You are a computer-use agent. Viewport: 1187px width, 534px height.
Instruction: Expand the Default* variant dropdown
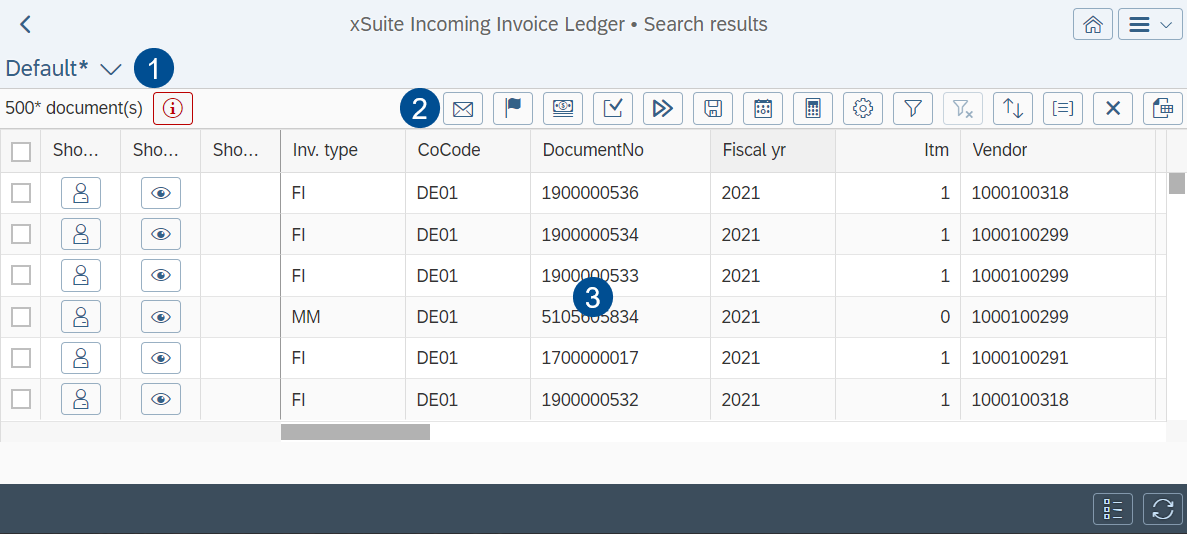pos(111,69)
